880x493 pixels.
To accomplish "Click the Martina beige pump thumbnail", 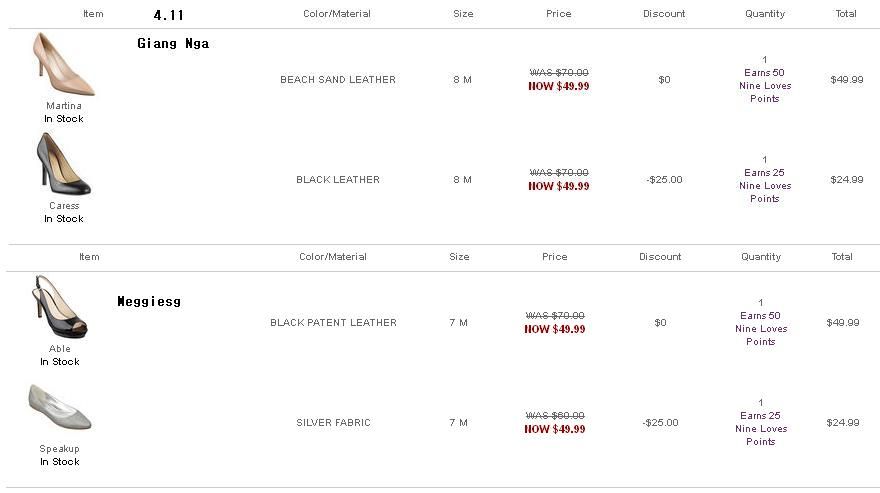I will point(63,65).
